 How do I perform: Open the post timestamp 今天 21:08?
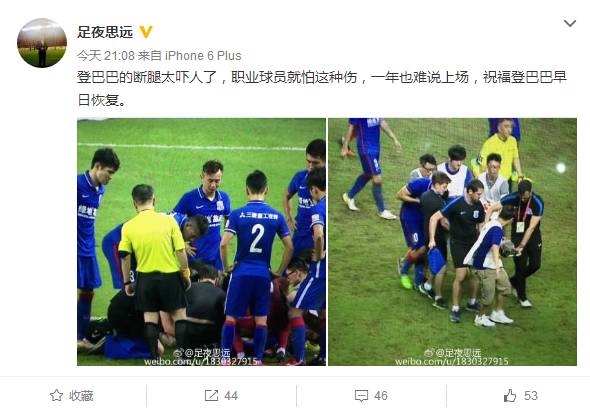pyautogui.click(x=106, y=56)
